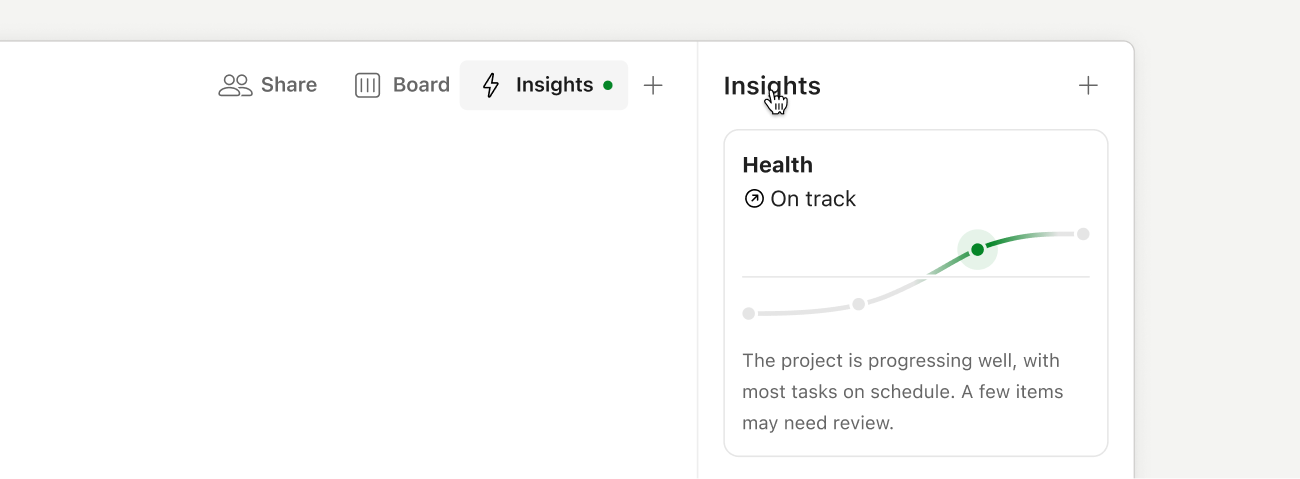Click the green status dot on Insights tab
Viewport: 1300px width, 479px height.
coord(607,85)
